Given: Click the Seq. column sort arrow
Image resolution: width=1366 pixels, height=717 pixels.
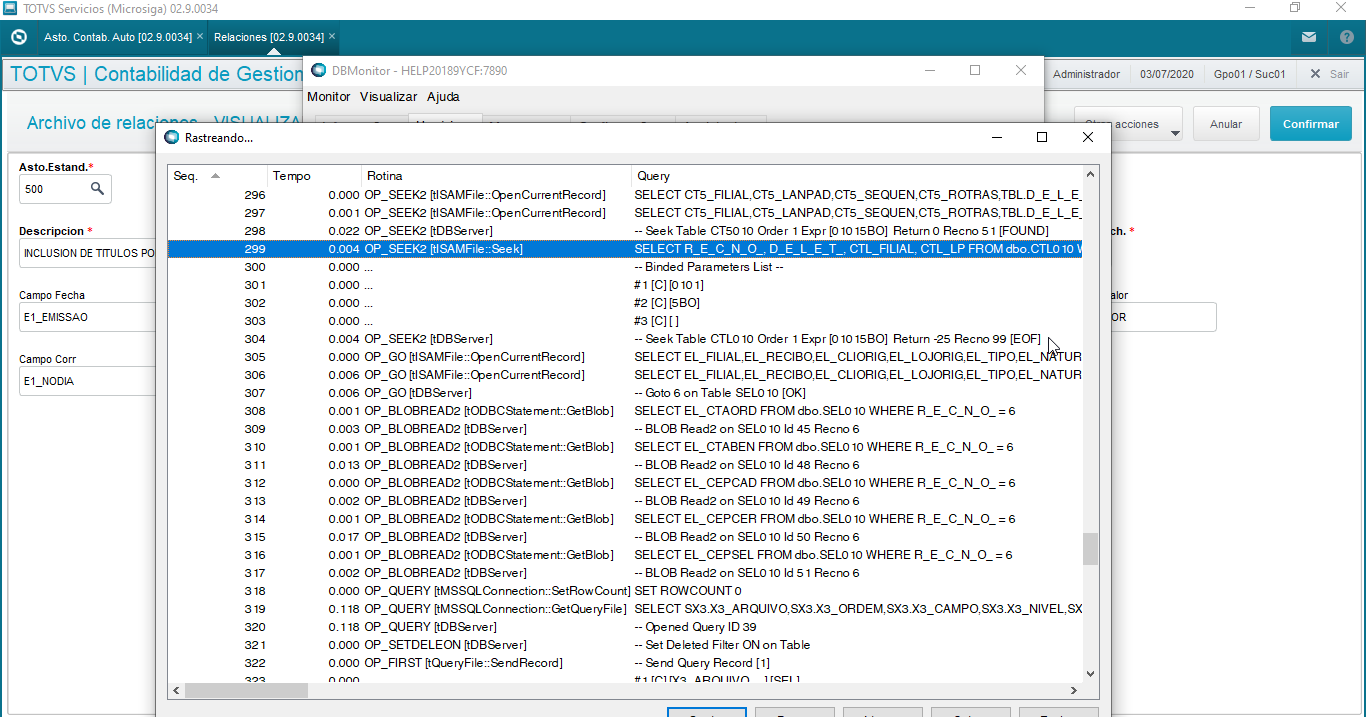Looking at the screenshot, I should pyautogui.click(x=215, y=176).
